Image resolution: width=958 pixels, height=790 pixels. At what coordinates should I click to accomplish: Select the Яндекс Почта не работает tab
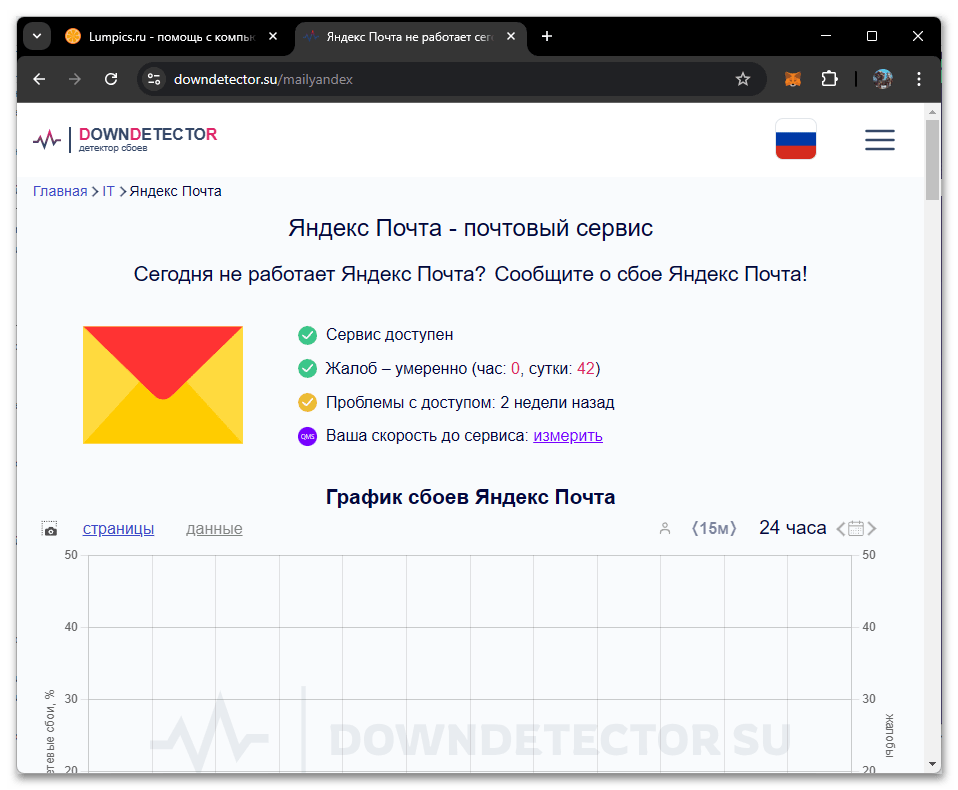(x=409, y=37)
